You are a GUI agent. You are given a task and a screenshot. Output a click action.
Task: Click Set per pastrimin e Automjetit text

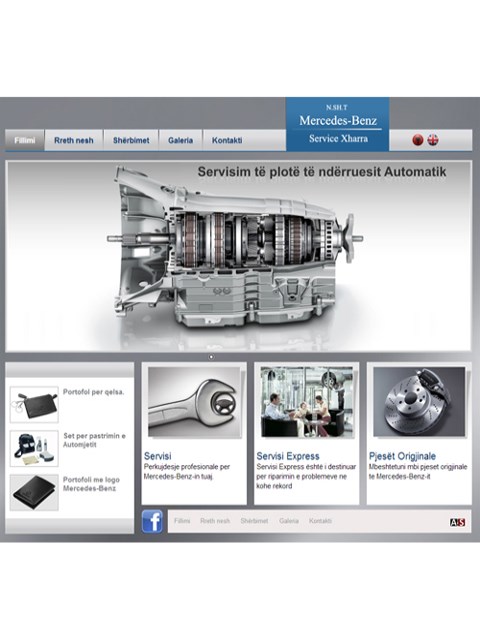[x=94, y=440]
